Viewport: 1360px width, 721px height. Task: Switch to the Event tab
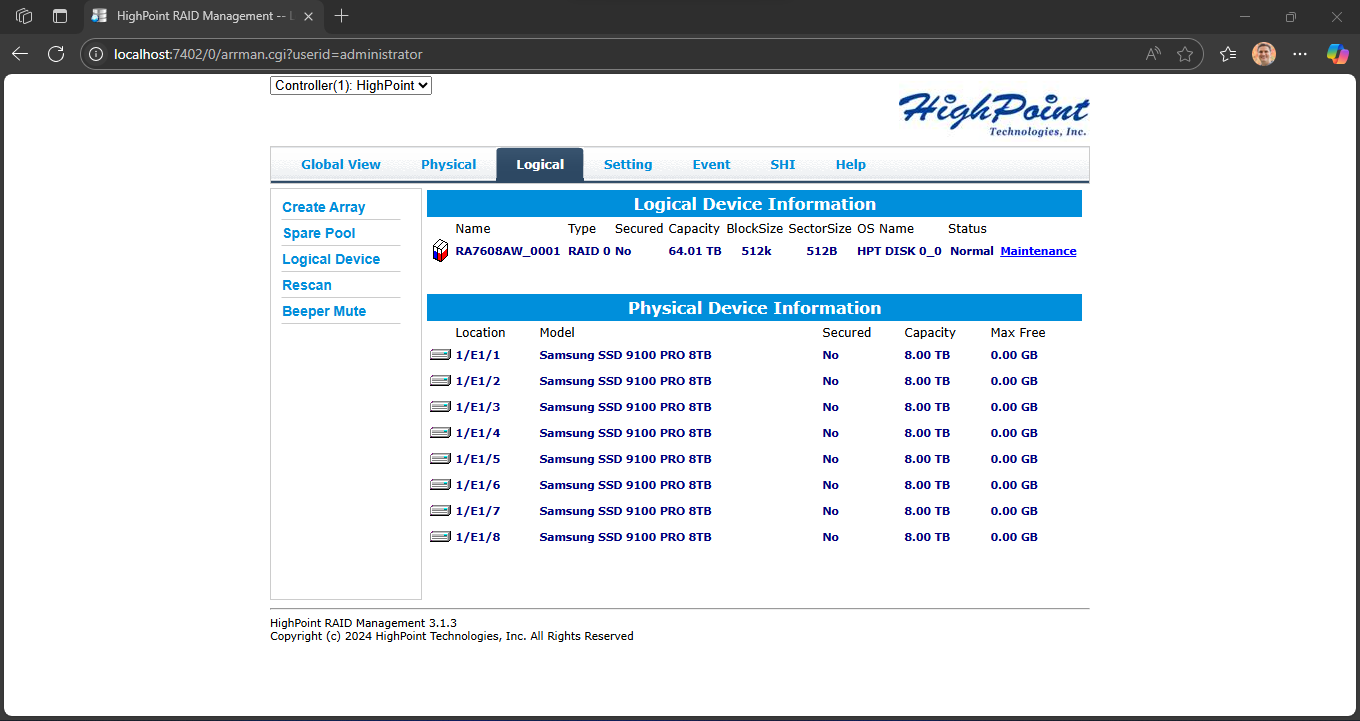[x=711, y=164]
